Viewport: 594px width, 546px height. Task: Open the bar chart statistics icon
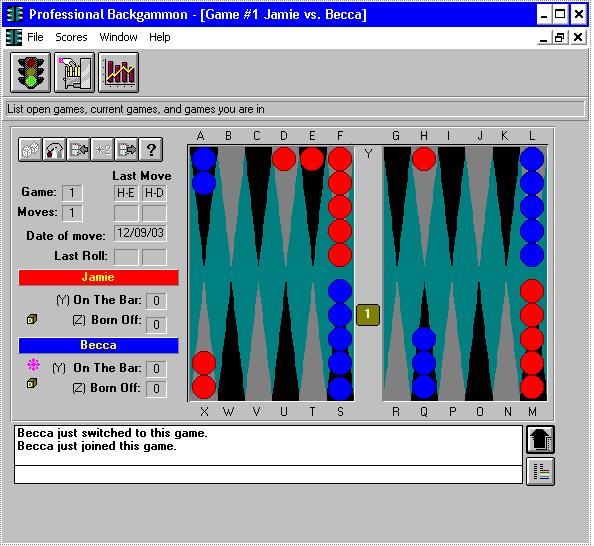tap(119, 72)
